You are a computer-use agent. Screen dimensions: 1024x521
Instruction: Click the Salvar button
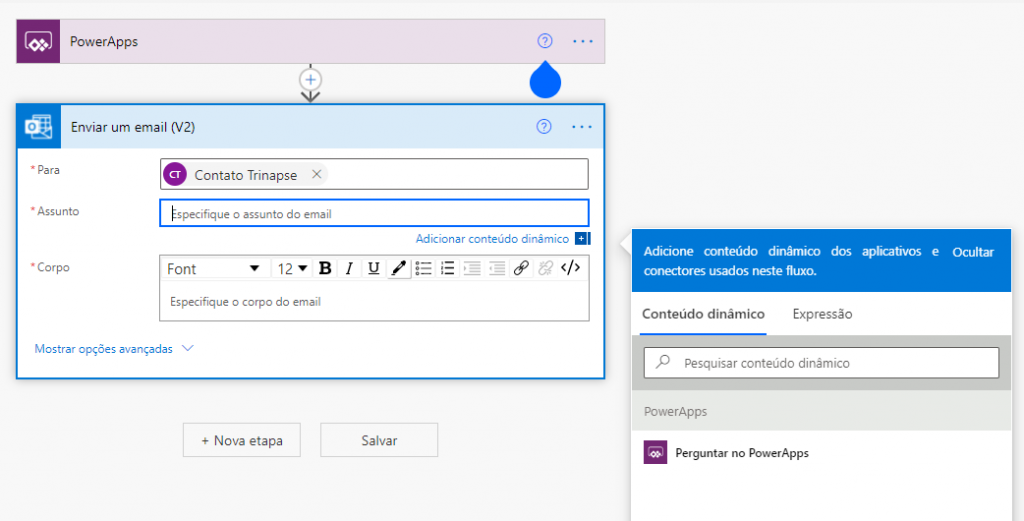(x=379, y=440)
